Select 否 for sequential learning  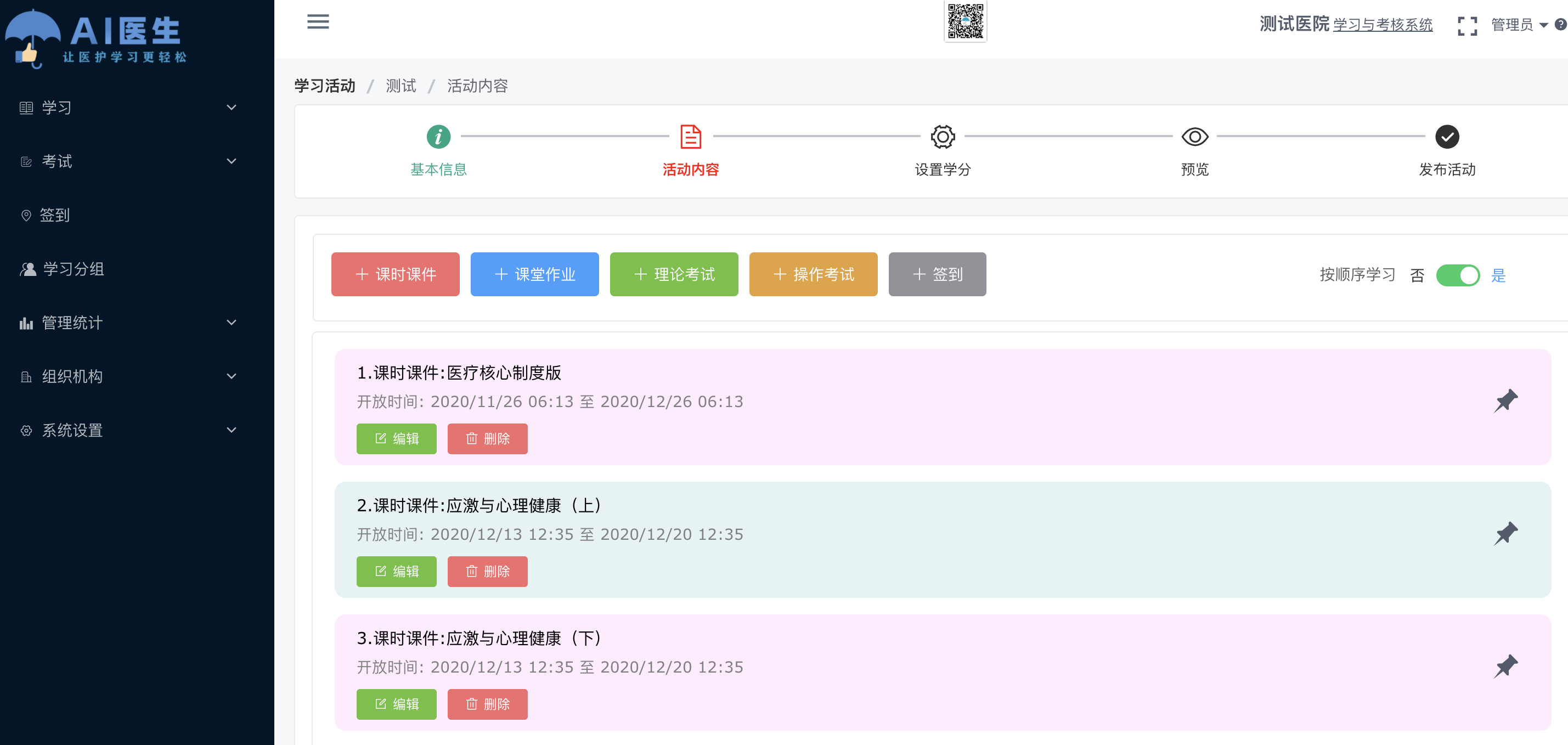point(1417,276)
